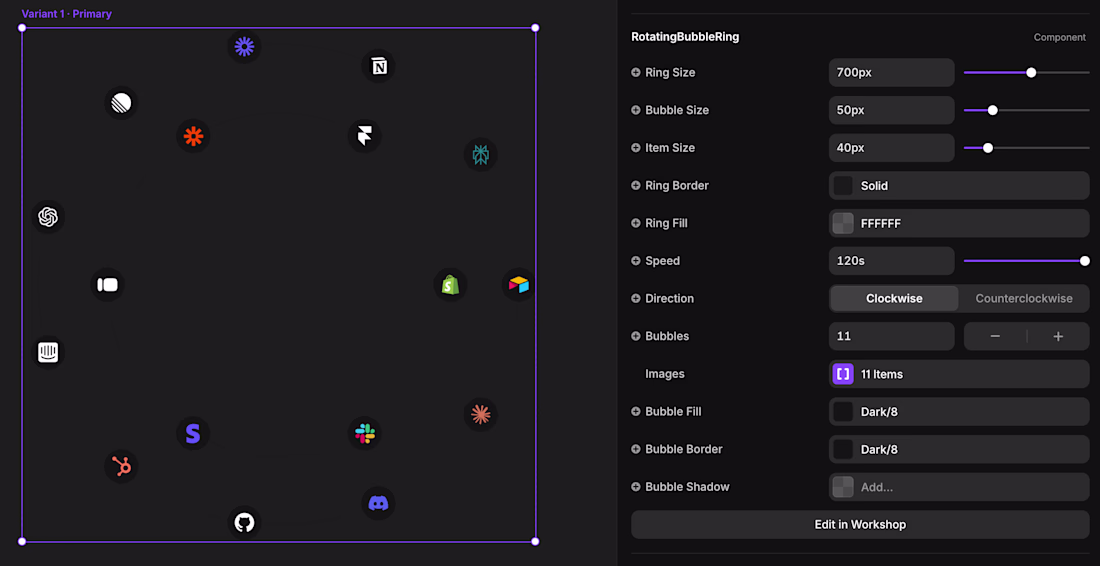Screen dimensions: 1100x566
Task: Click the Edit in Workshop button
Action: [x=860, y=525]
